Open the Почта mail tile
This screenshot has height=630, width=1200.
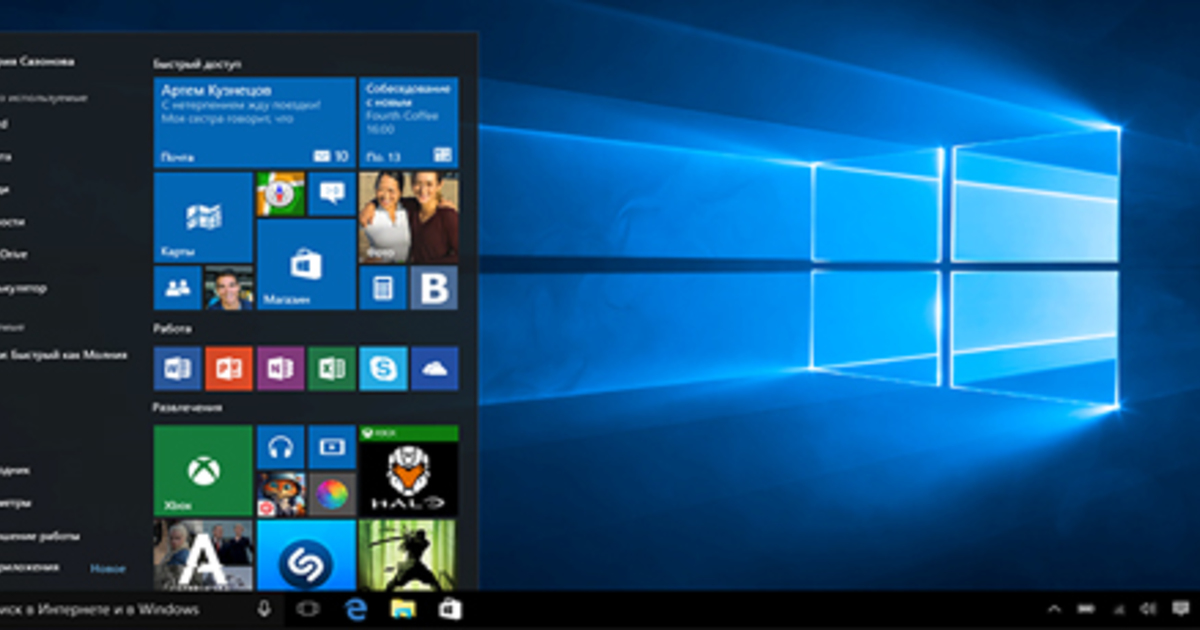[x=254, y=122]
